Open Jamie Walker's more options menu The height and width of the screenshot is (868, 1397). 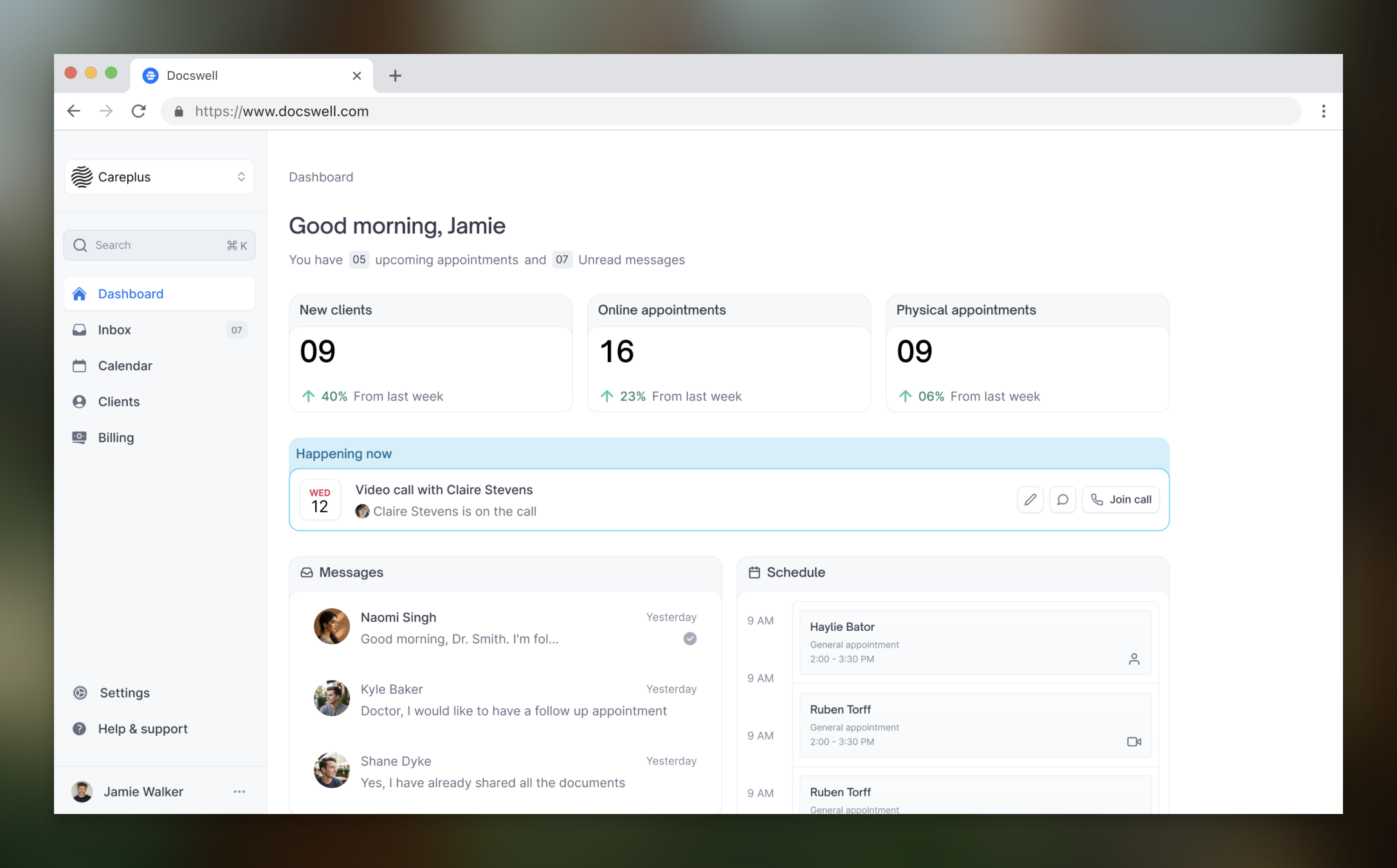tap(239, 791)
